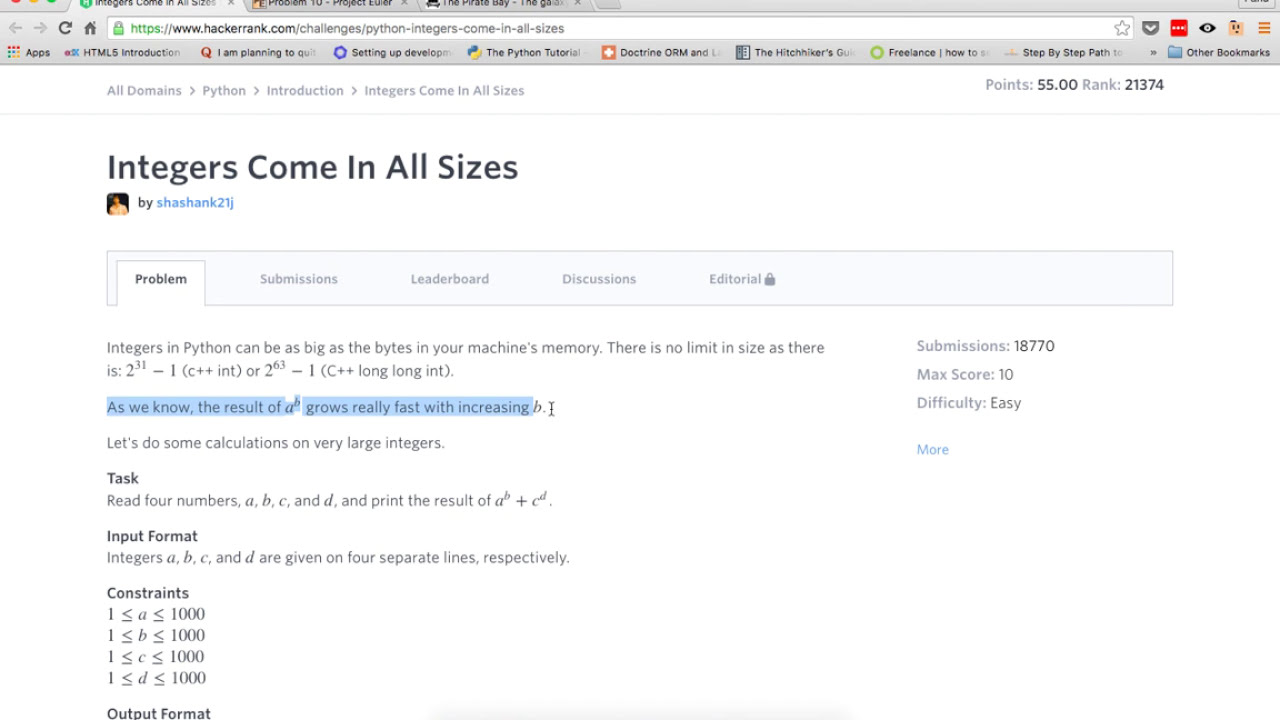Expand the bookmarks overflow chevron
Screen dimensions: 1280x720
coord(1153,52)
